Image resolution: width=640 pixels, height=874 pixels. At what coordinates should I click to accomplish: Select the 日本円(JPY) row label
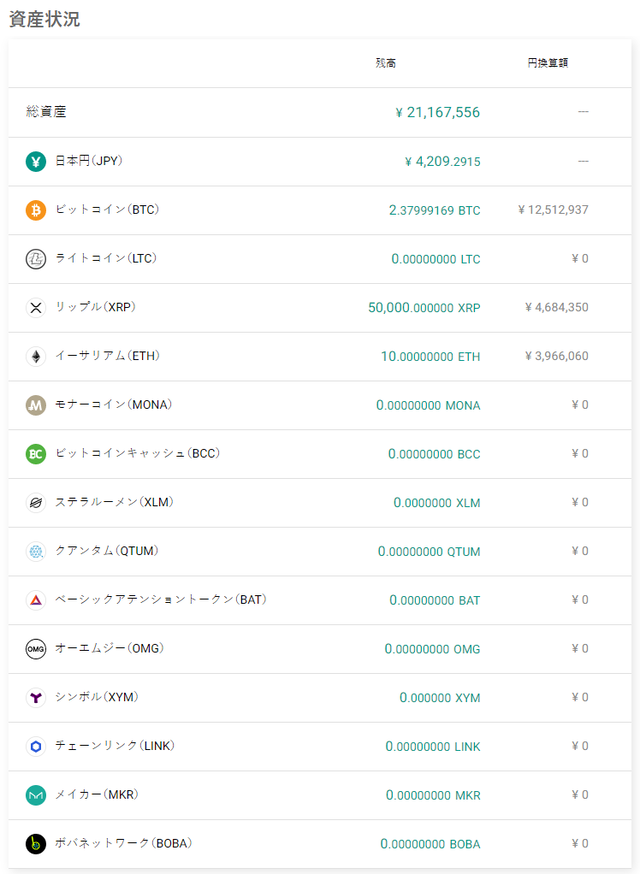point(89,161)
